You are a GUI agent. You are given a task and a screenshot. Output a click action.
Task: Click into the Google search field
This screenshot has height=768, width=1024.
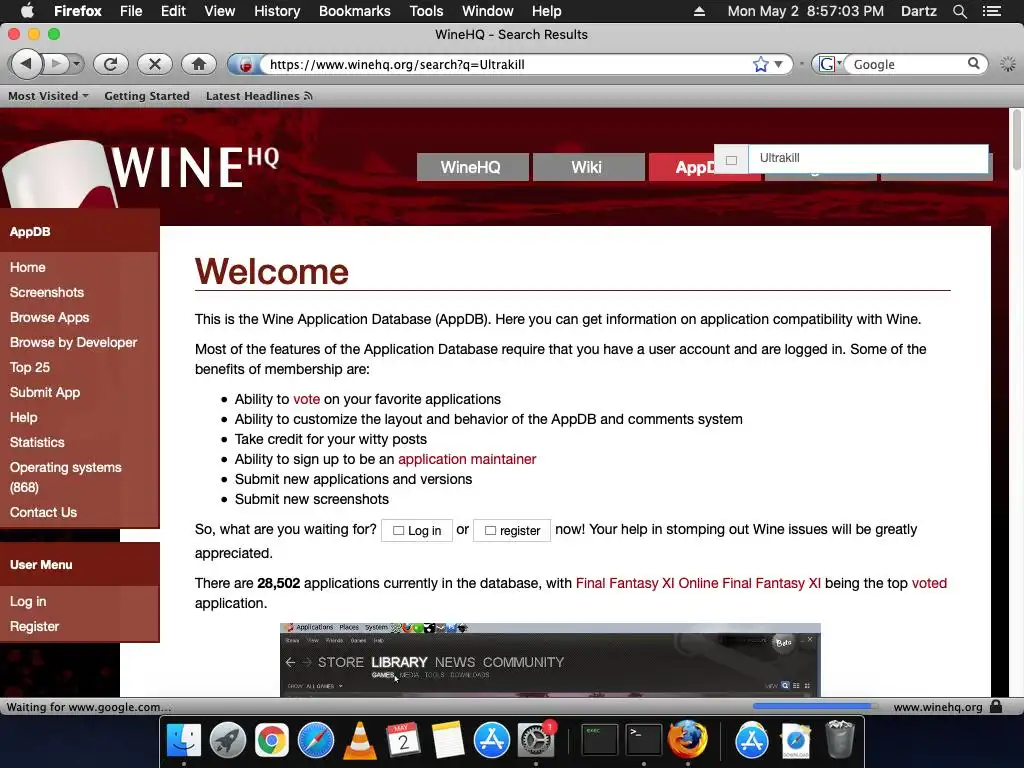coord(906,64)
